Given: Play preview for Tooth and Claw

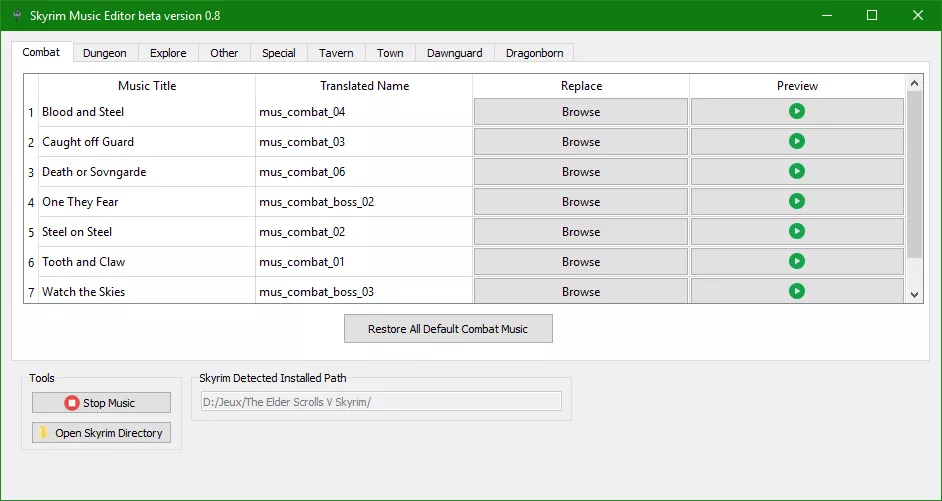Looking at the screenshot, I should click(797, 262).
